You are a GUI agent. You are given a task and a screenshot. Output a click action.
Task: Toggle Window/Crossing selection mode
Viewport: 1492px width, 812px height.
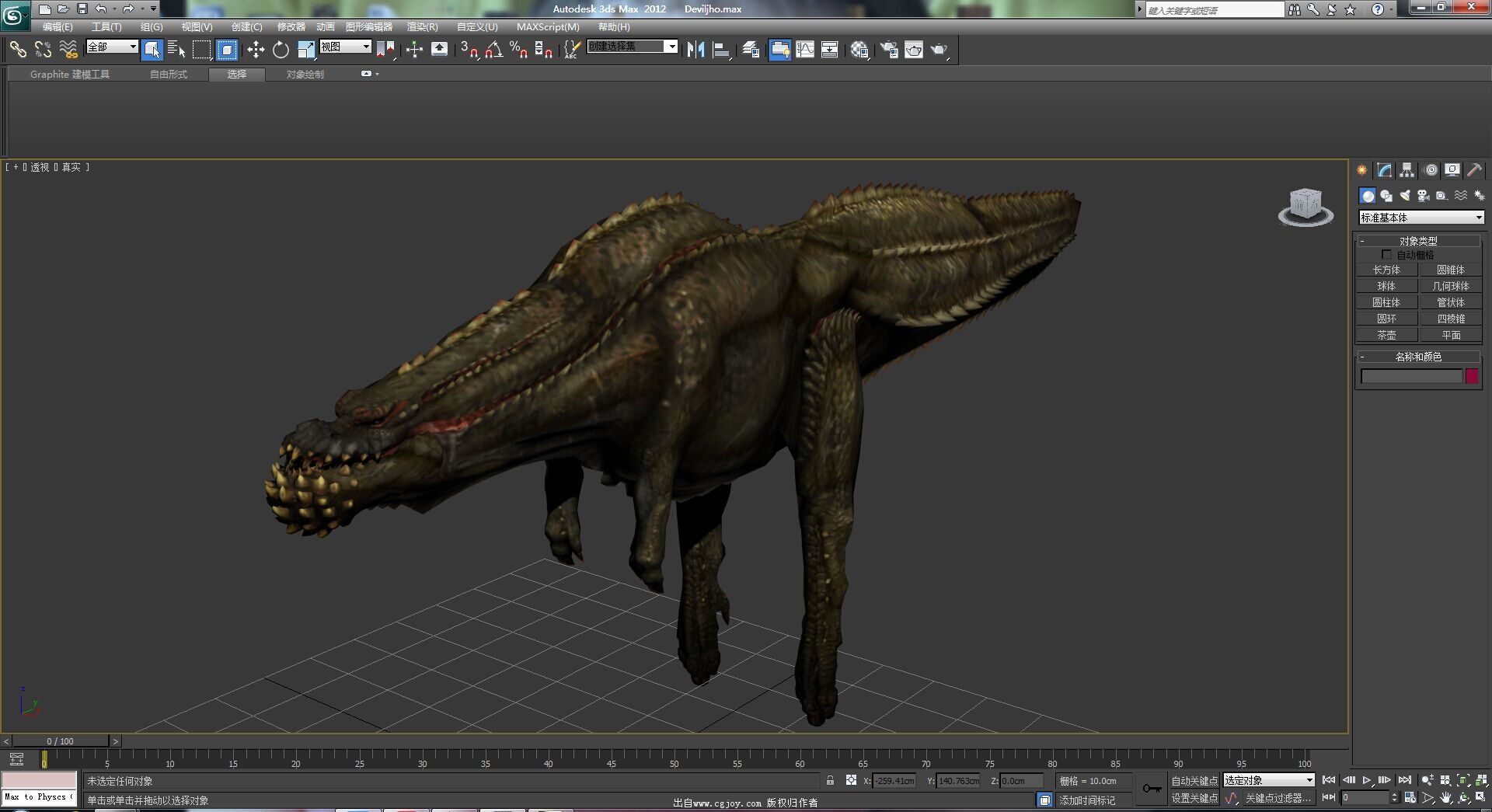click(227, 50)
